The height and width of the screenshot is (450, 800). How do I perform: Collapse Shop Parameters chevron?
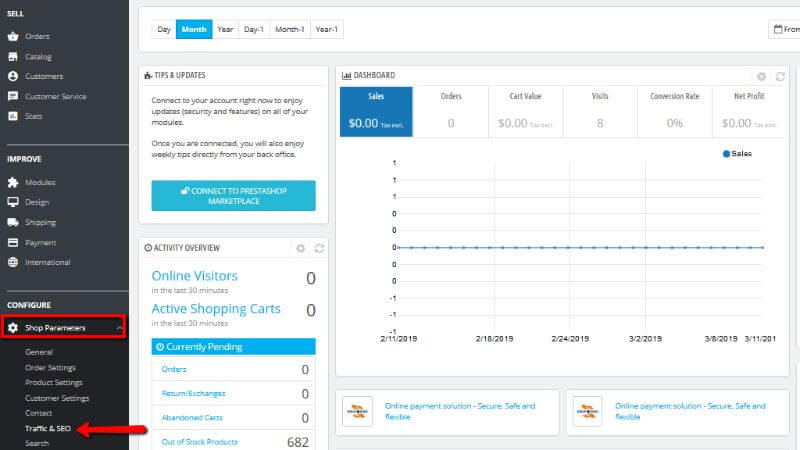pyautogui.click(x=119, y=328)
